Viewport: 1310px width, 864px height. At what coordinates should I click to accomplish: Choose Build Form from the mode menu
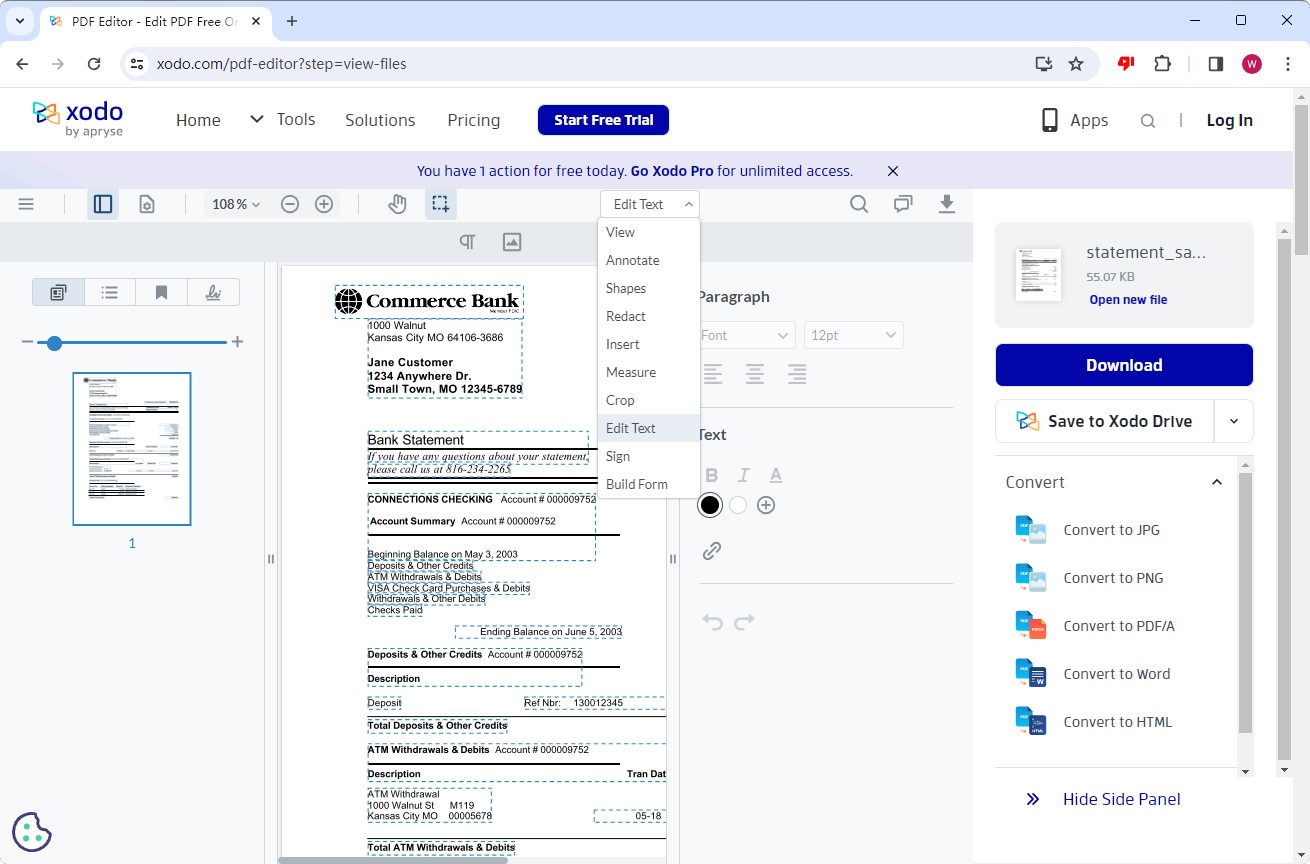[x=649, y=484]
